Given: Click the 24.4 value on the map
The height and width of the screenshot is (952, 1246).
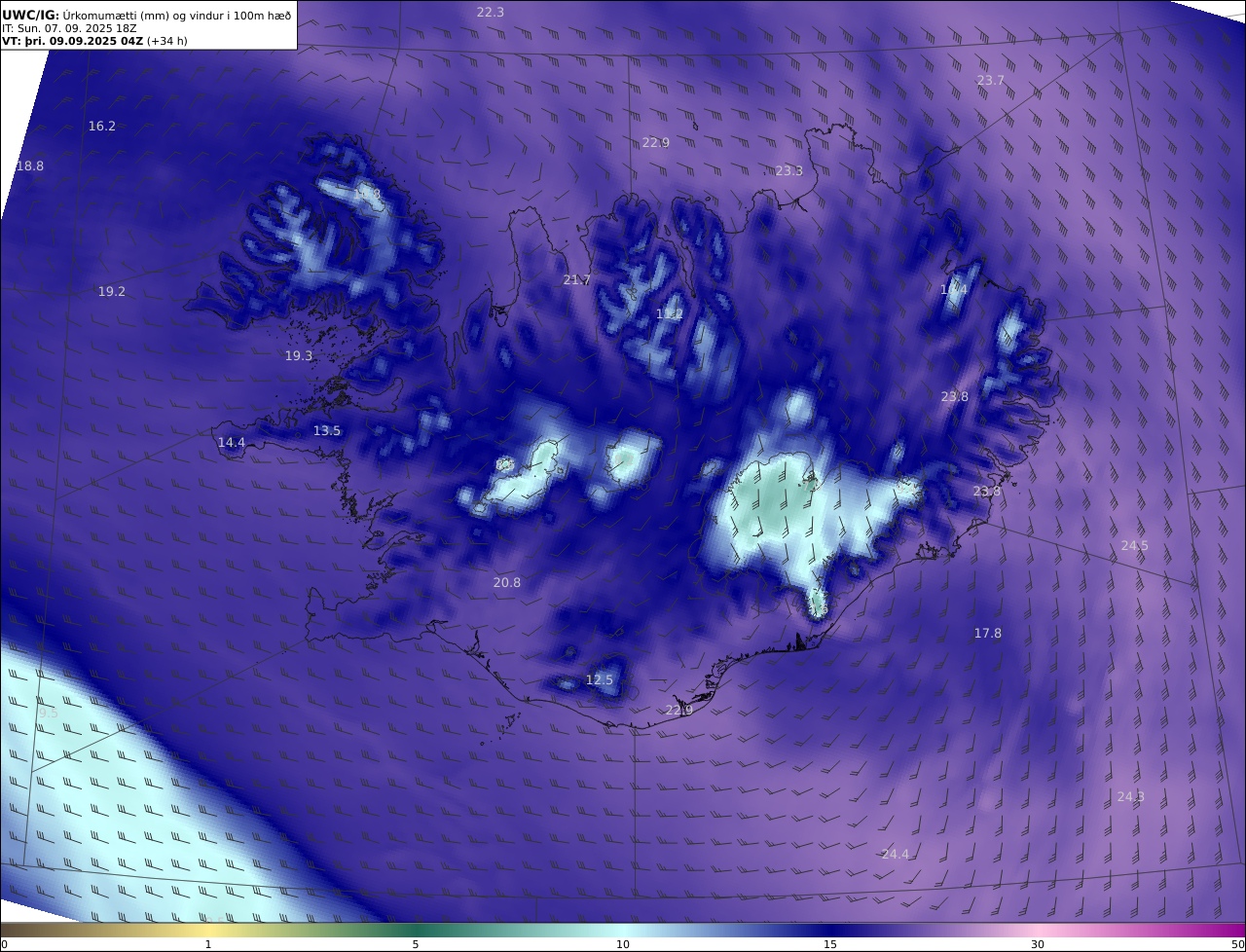Looking at the screenshot, I should (x=896, y=855).
